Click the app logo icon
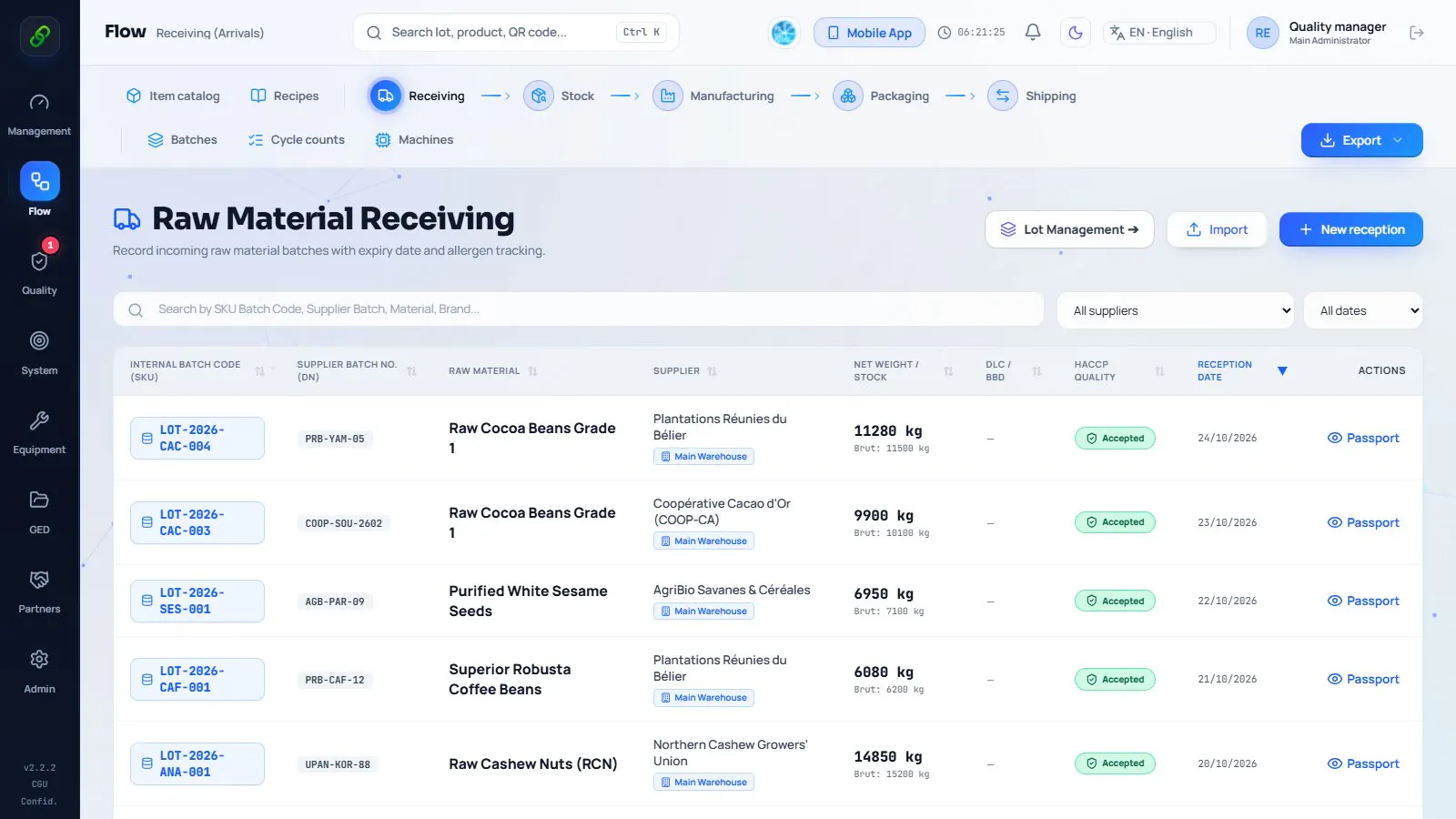Viewport: 1456px width, 819px height. point(40,36)
